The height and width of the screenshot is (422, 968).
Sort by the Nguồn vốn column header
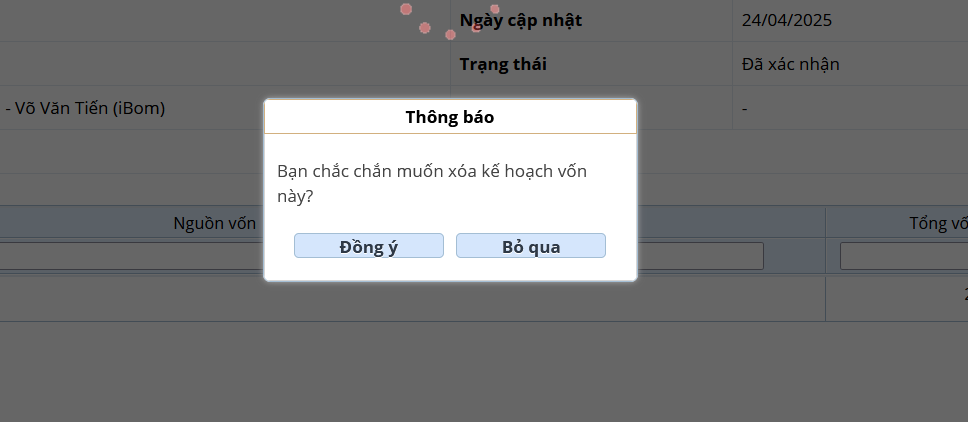click(215, 223)
